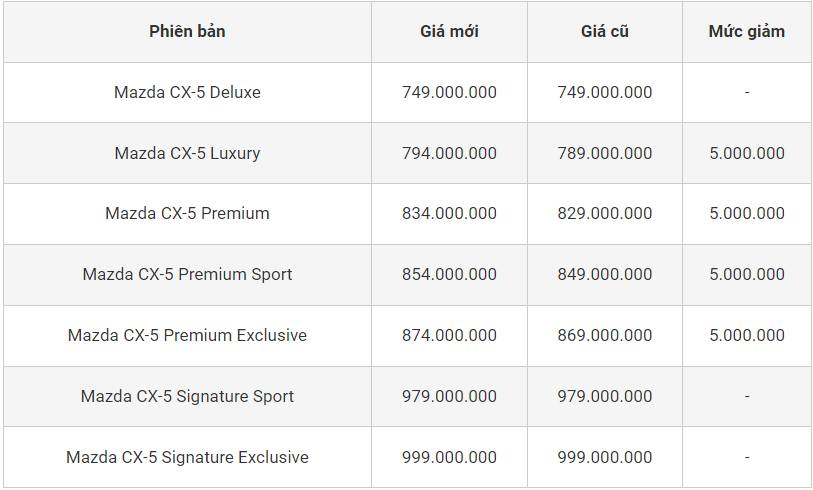Screen dimensions: 813x490
Task: Select the new price 834.000.000
Action: point(449,213)
